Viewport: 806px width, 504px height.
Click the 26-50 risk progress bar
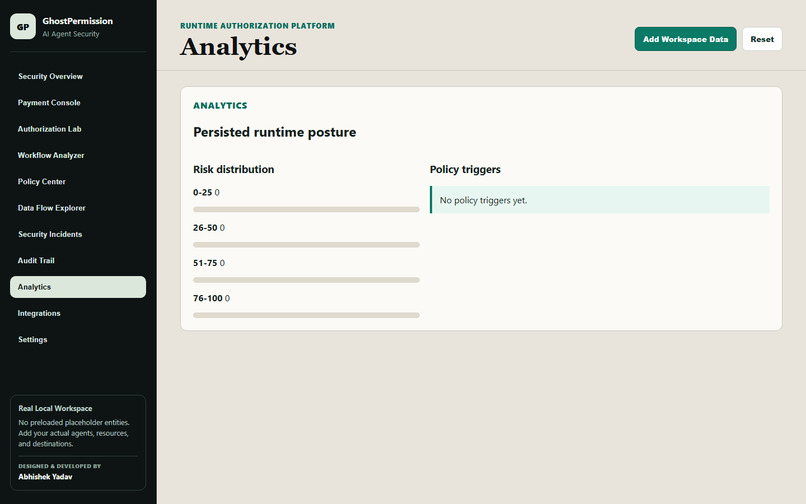tap(306, 245)
